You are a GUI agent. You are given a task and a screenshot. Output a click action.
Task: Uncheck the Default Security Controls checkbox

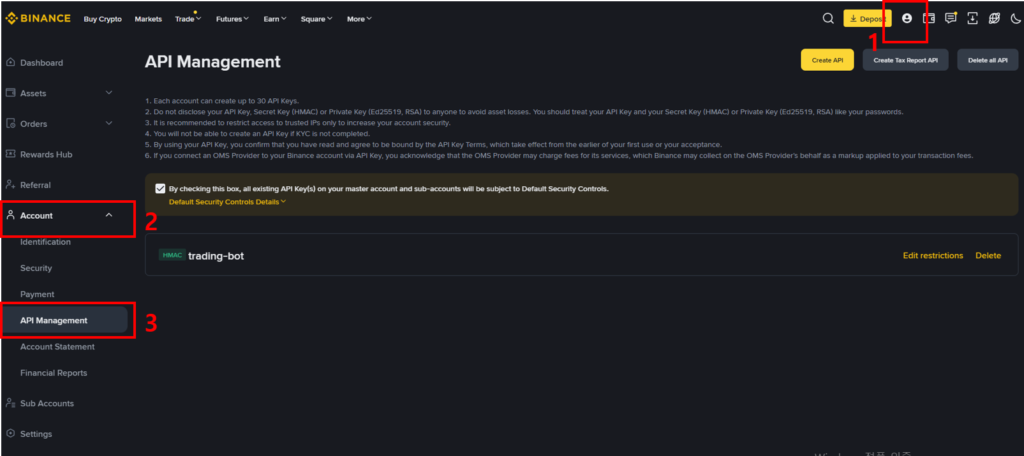pyautogui.click(x=161, y=189)
